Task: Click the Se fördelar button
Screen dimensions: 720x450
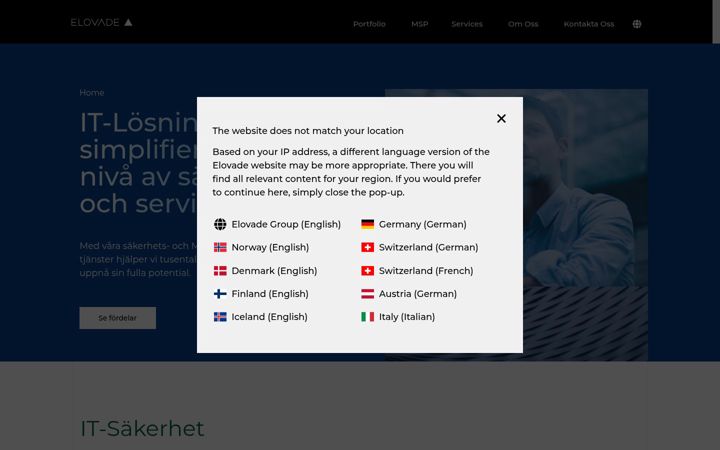Action: point(118,318)
